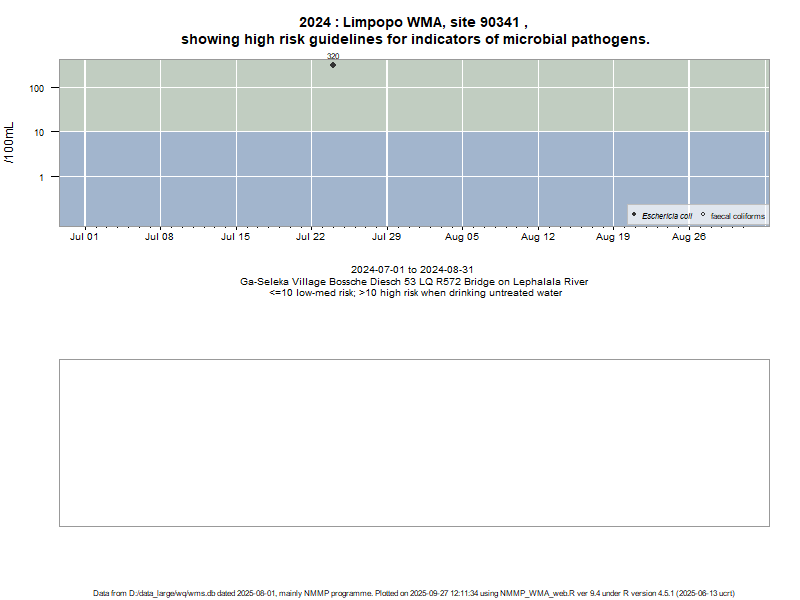Screen dimensions: 800x600
Task: Choose the Aug 26 x-axis tick label
Action: tap(689, 238)
